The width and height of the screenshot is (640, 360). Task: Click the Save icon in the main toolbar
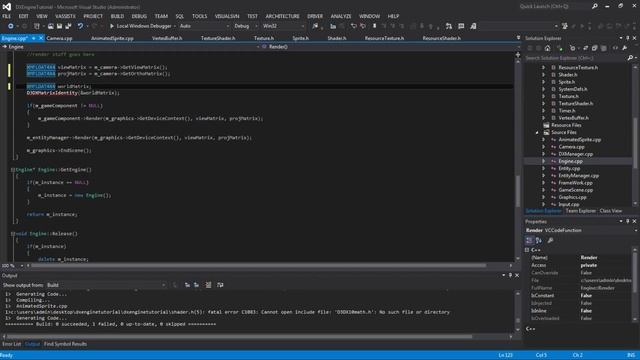click(x=60, y=26)
